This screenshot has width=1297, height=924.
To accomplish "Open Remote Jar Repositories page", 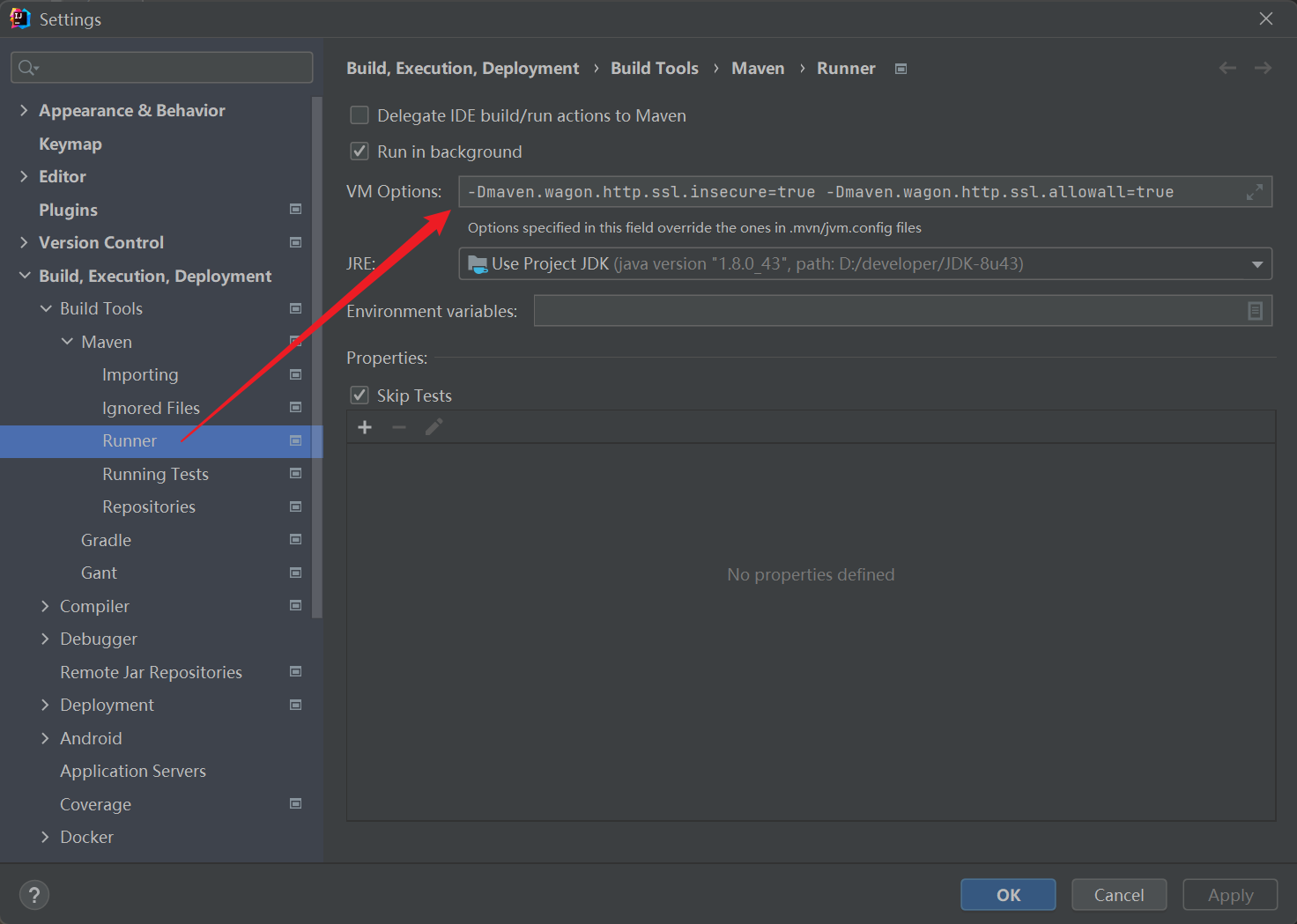I will coord(151,672).
